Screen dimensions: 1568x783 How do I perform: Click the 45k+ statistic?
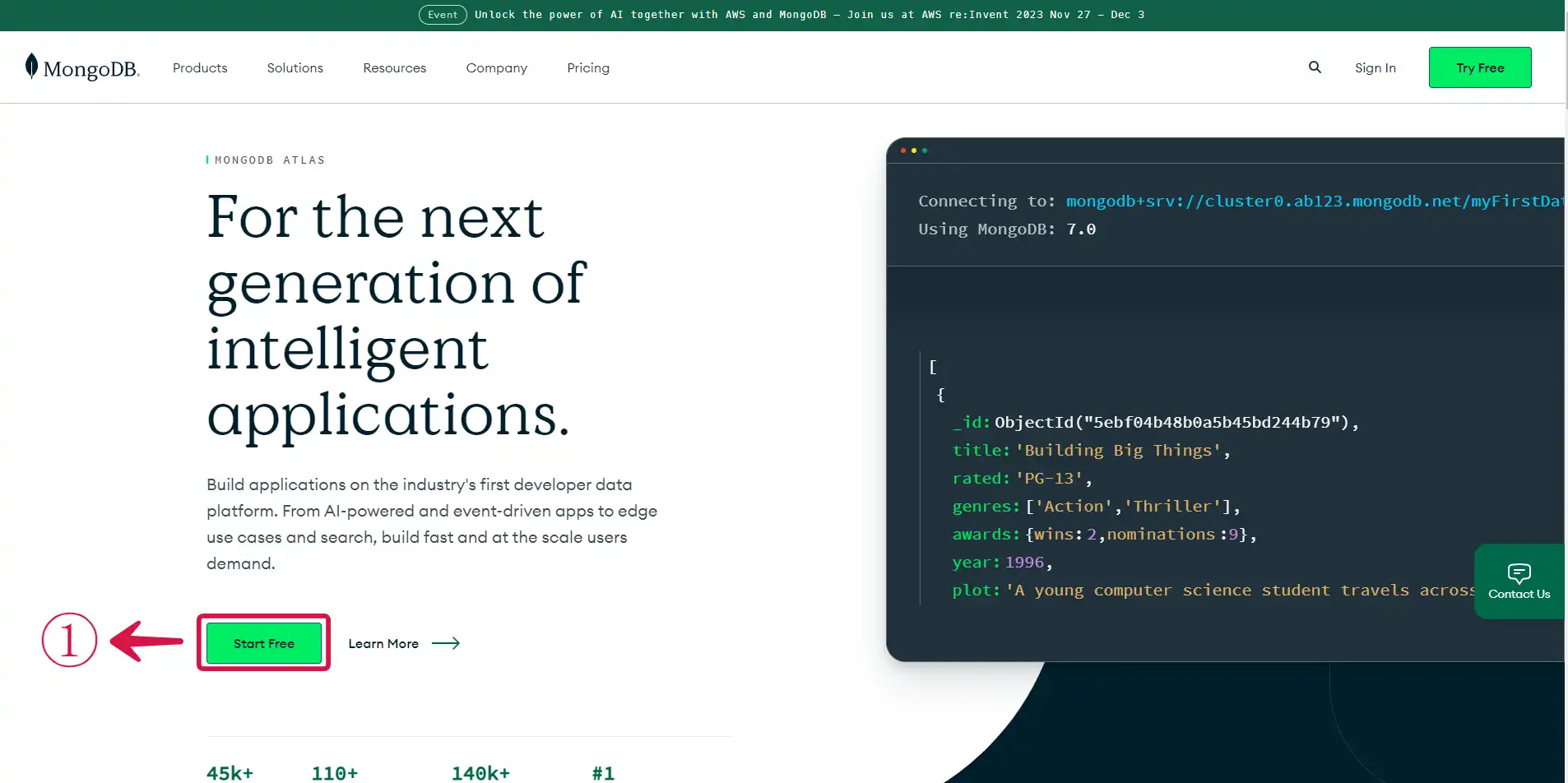point(230,773)
